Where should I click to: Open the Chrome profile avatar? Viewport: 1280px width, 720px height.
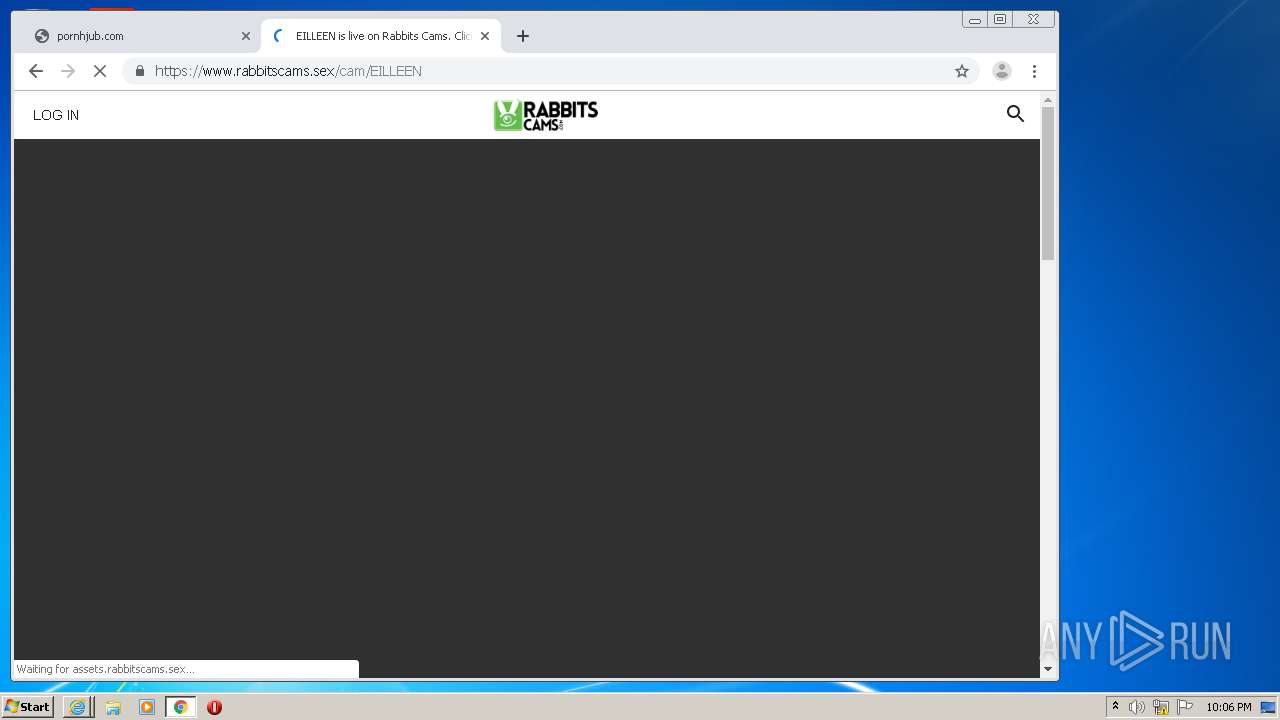(1001, 71)
